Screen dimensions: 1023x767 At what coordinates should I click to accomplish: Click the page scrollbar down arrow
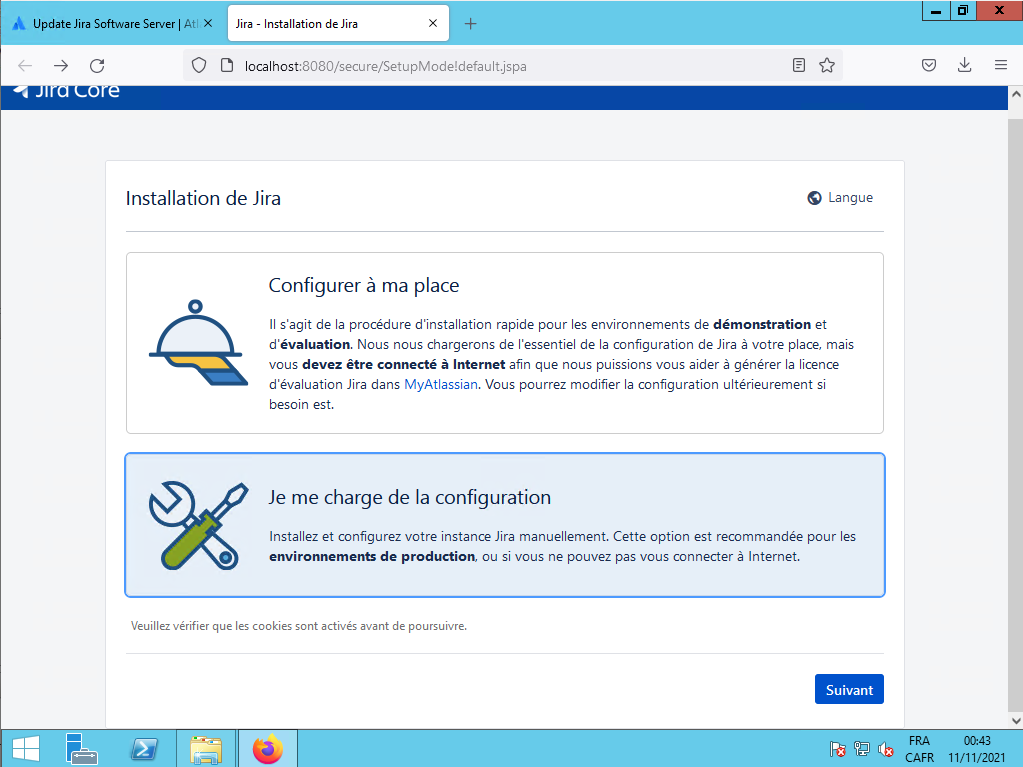[1015, 721]
